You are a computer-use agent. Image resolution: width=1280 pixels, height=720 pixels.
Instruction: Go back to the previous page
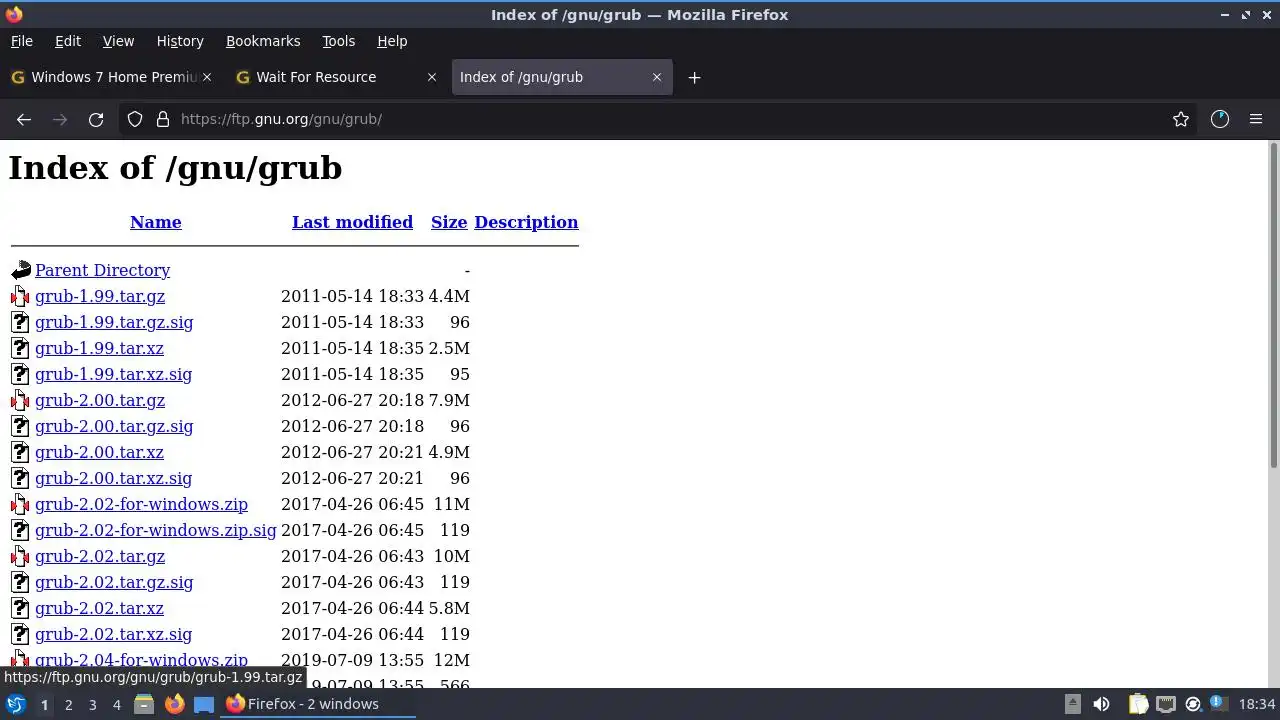tap(24, 119)
